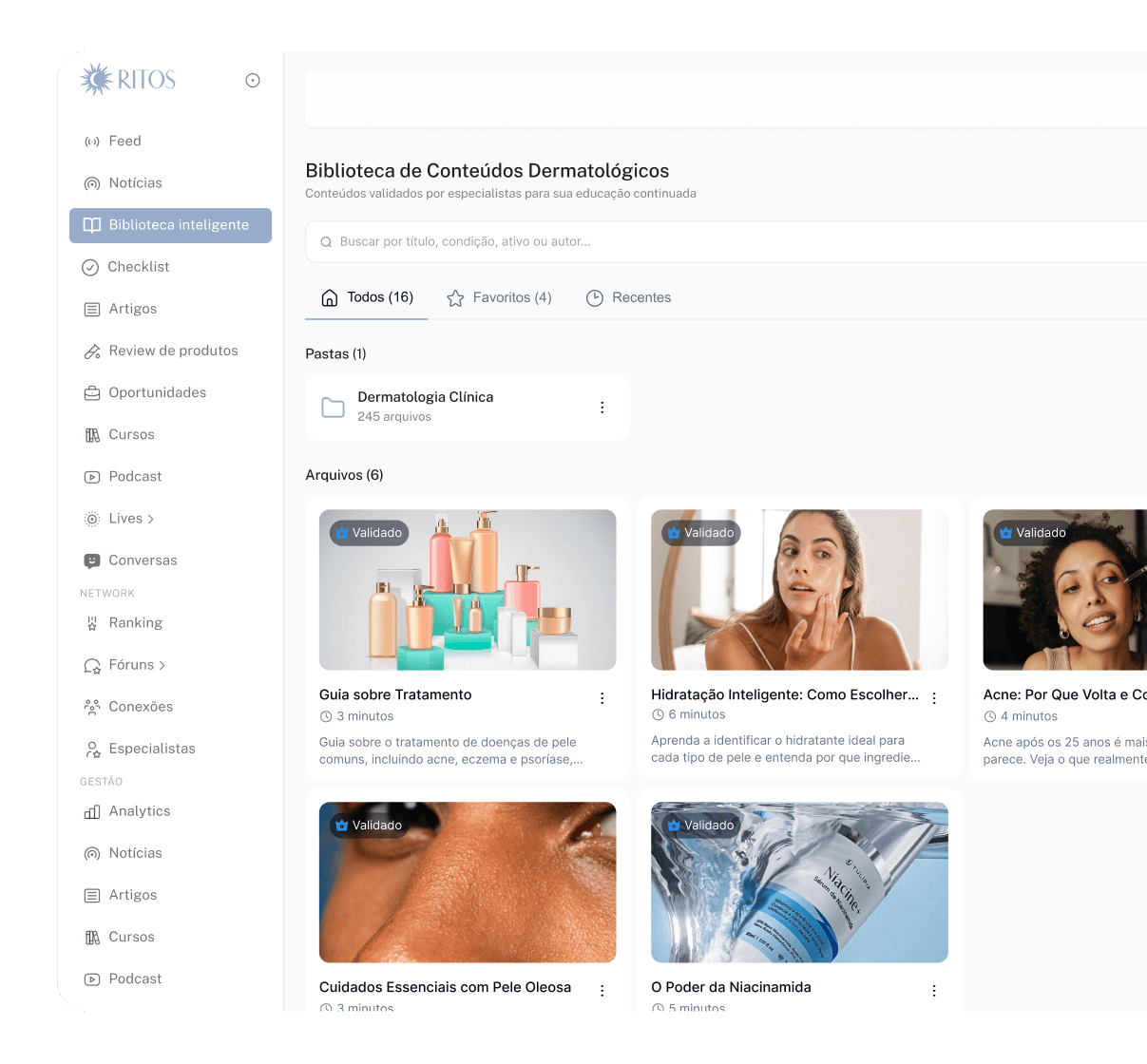Image resolution: width=1147 pixels, height=1064 pixels.
Task: Open Feed from the sidebar
Action: pyautogui.click(x=124, y=142)
